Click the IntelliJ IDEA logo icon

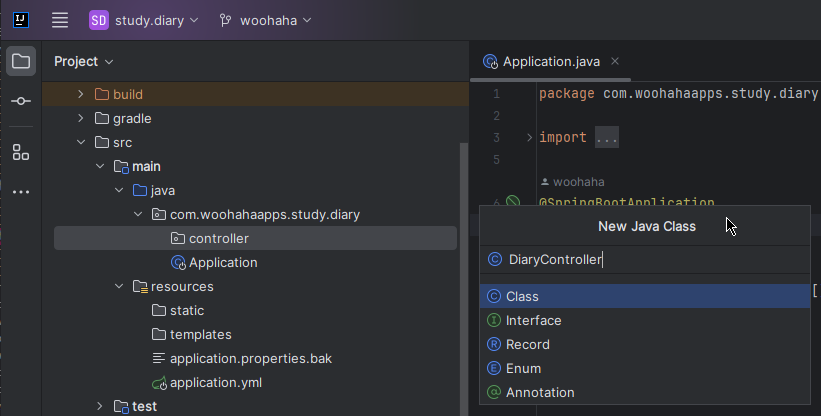20,20
